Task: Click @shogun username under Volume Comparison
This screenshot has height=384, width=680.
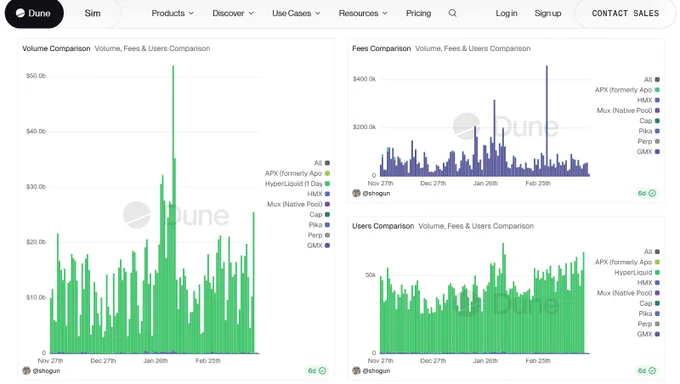Action: click(47, 371)
